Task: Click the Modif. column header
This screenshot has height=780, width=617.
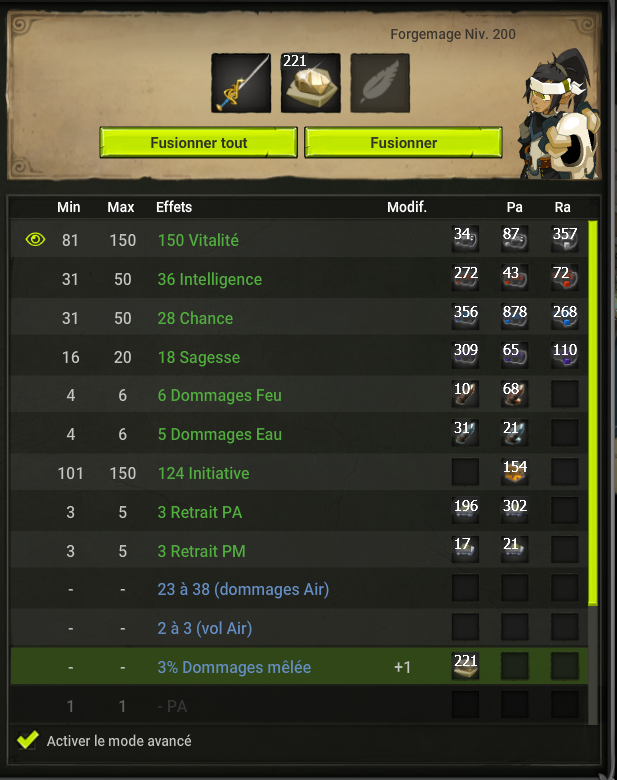Action: click(x=407, y=207)
